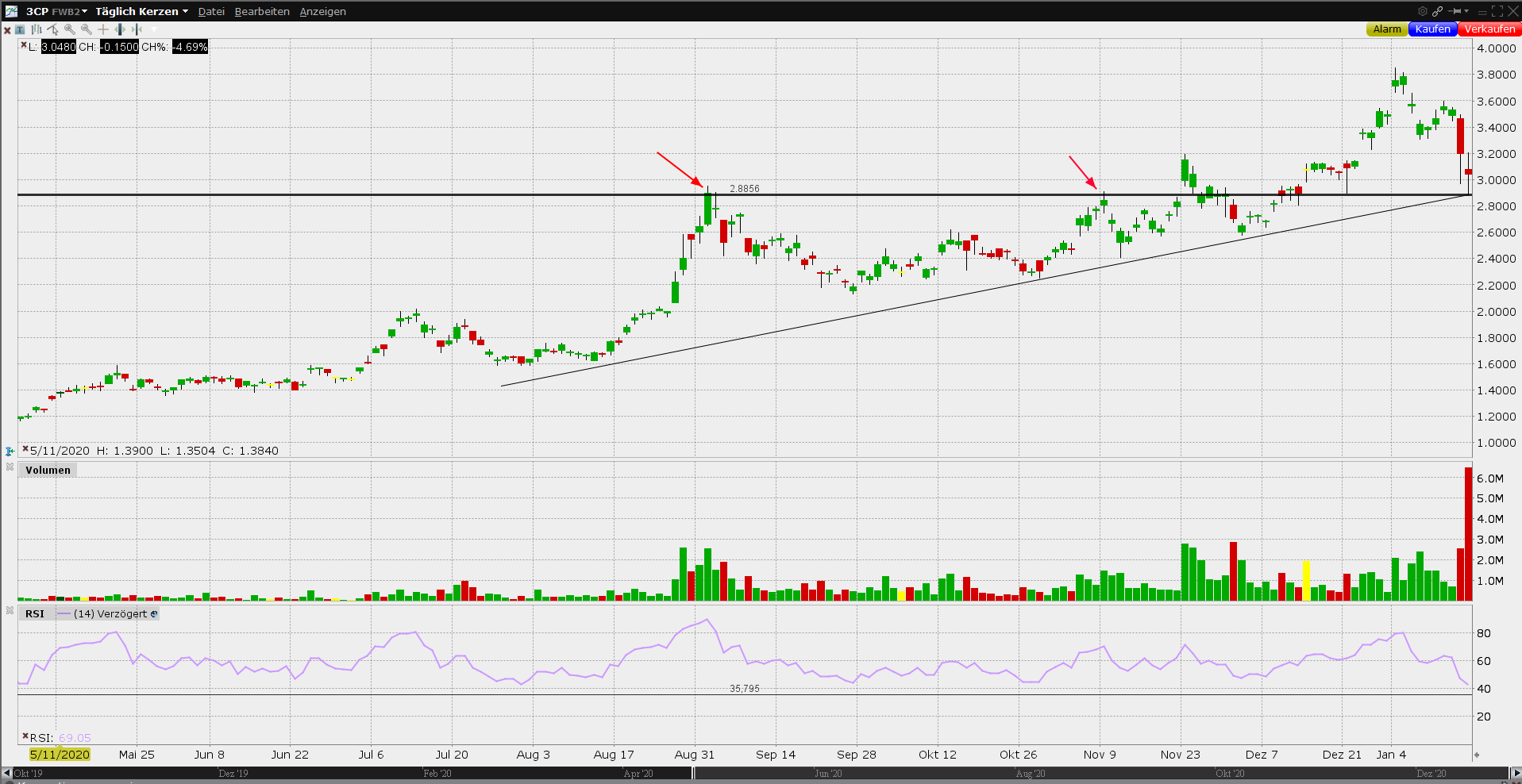Image resolution: width=1522 pixels, height=784 pixels.
Task: Open the Datei menu
Action: click(x=211, y=11)
